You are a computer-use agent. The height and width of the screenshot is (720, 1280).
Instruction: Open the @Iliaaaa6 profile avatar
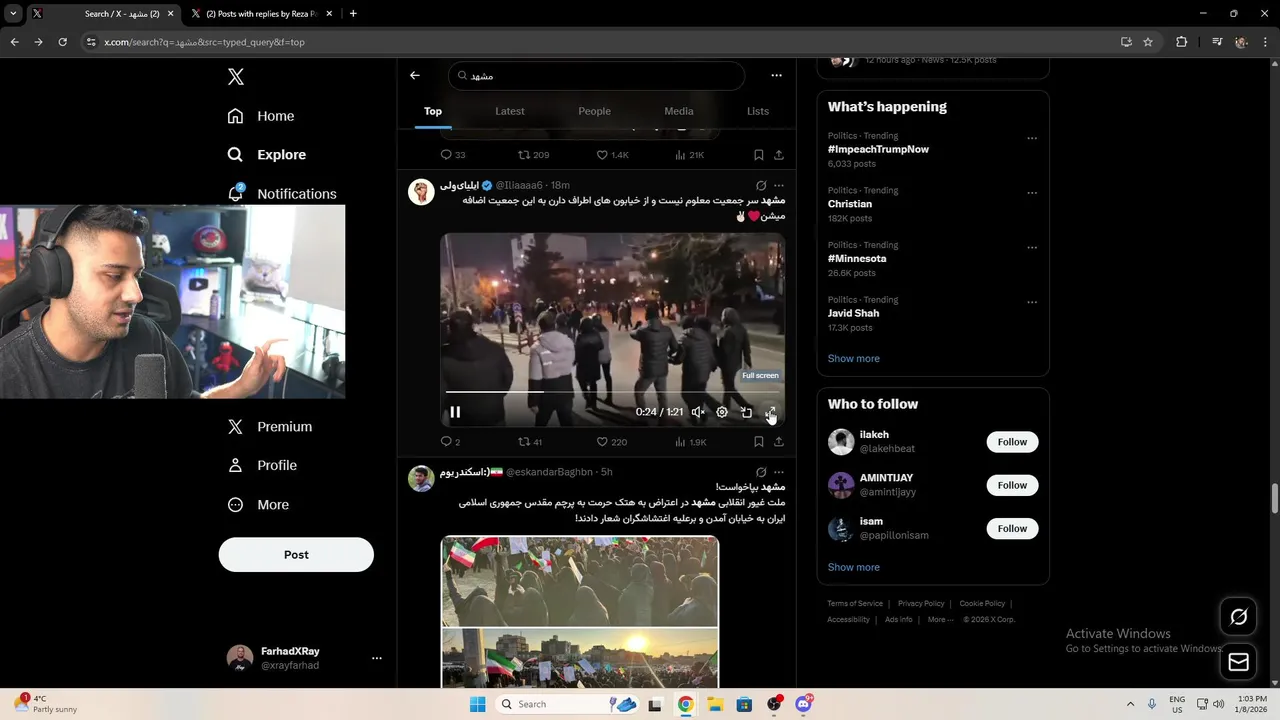point(421,192)
